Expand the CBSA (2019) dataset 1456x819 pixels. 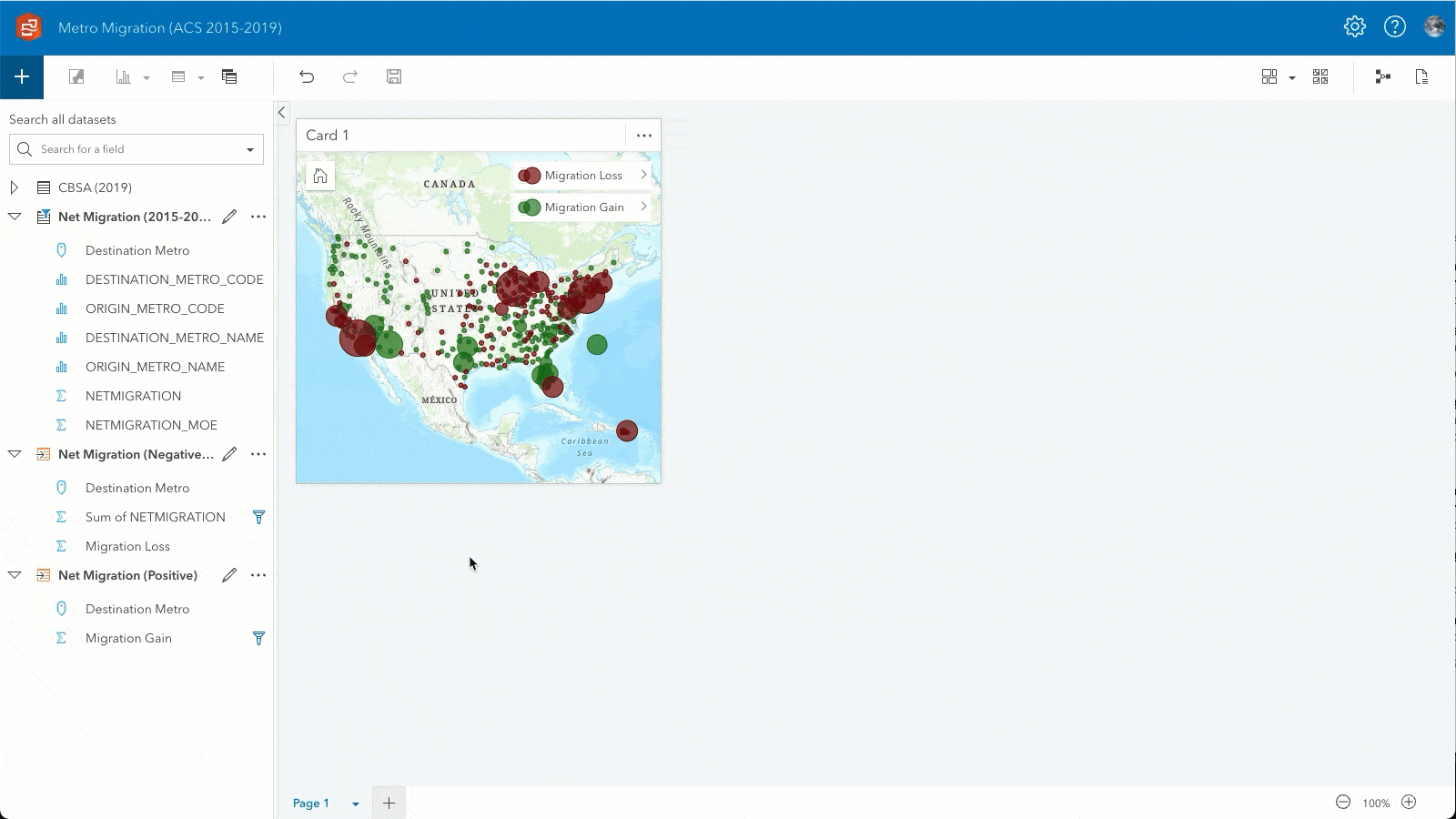click(x=15, y=187)
